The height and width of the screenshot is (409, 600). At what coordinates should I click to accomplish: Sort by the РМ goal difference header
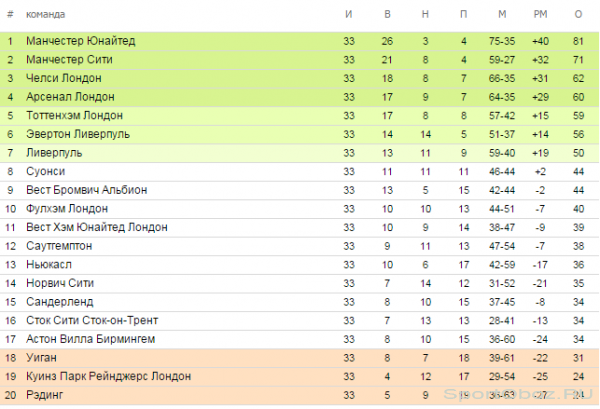(x=540, y=15)
